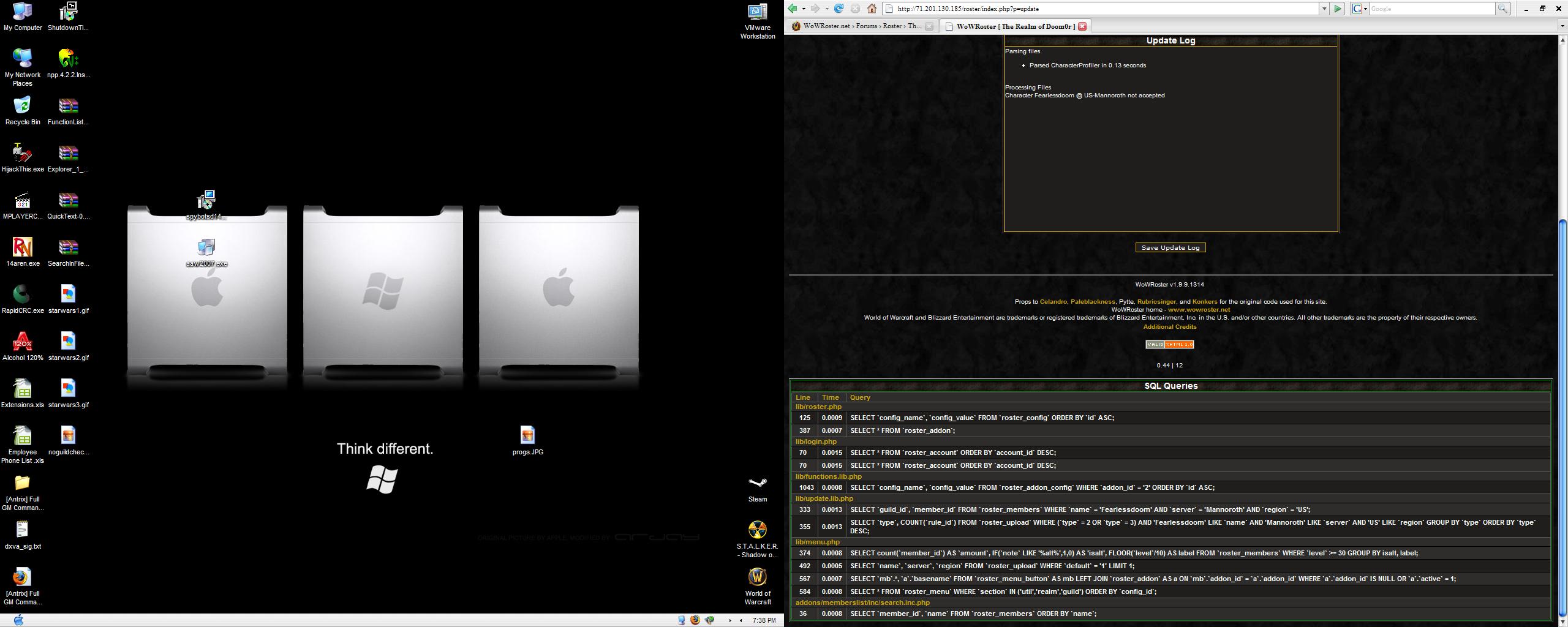Select the QuickText-0 archive icon
Screen dimensions: 1568x627
click(68, 205)
